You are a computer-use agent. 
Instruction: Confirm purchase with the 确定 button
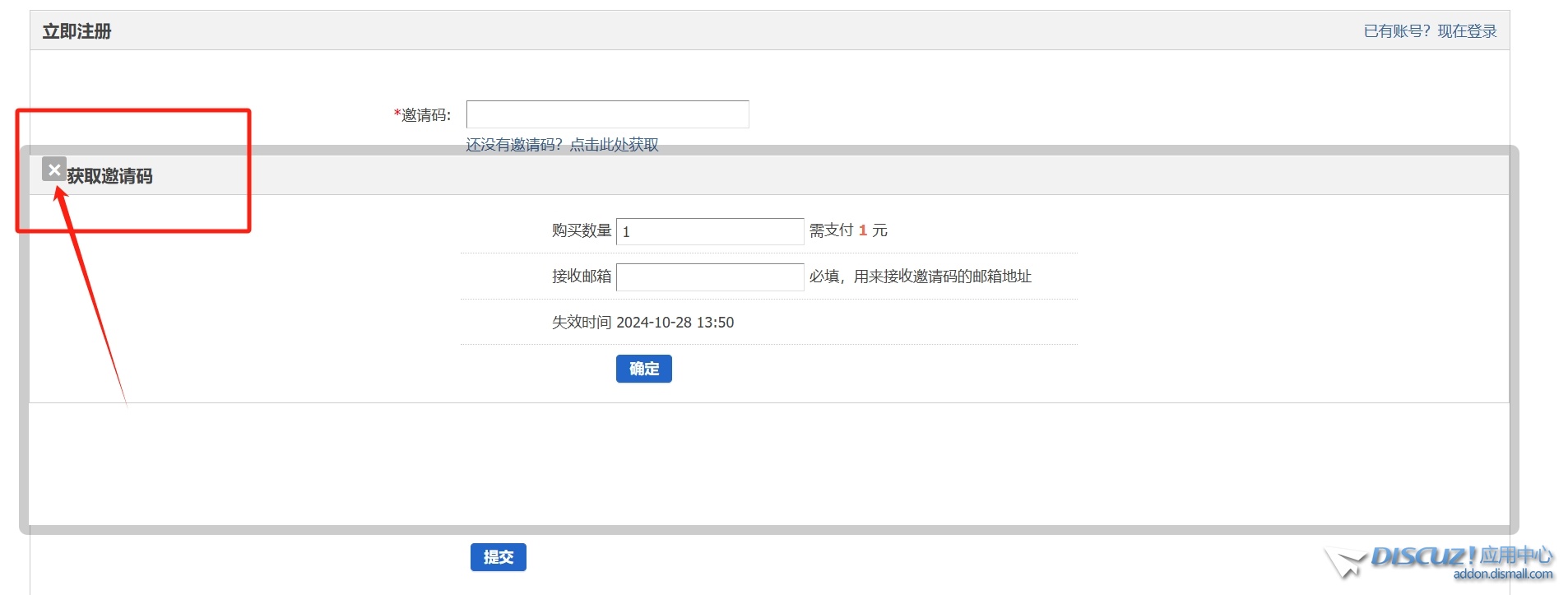tap(644, 369)
